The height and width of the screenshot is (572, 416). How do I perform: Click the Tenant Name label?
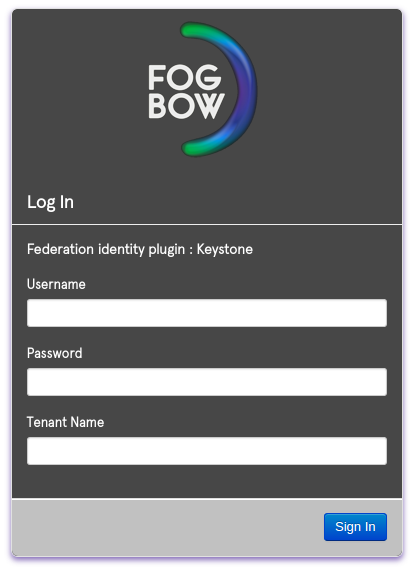click(66, 422)
